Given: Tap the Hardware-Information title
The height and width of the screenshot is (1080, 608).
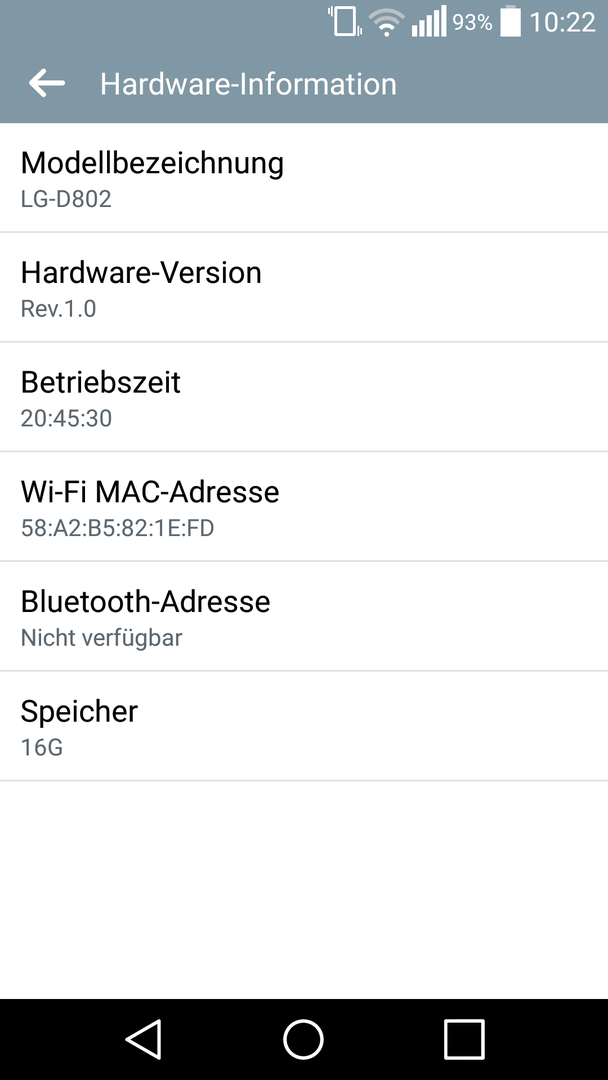Looking at the screenshot, I should coord(249,84).
